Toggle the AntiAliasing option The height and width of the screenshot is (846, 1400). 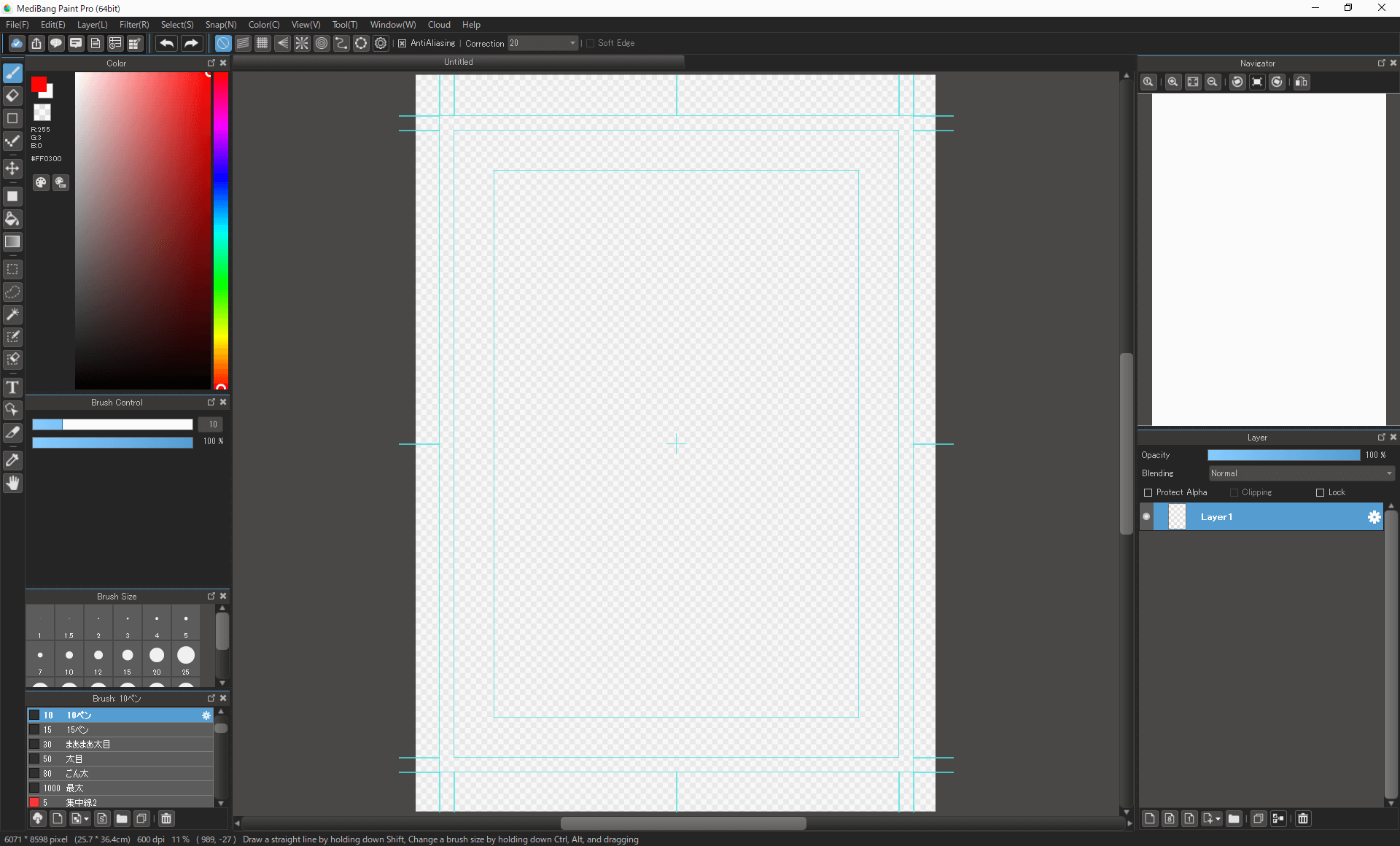coord(403,43)
